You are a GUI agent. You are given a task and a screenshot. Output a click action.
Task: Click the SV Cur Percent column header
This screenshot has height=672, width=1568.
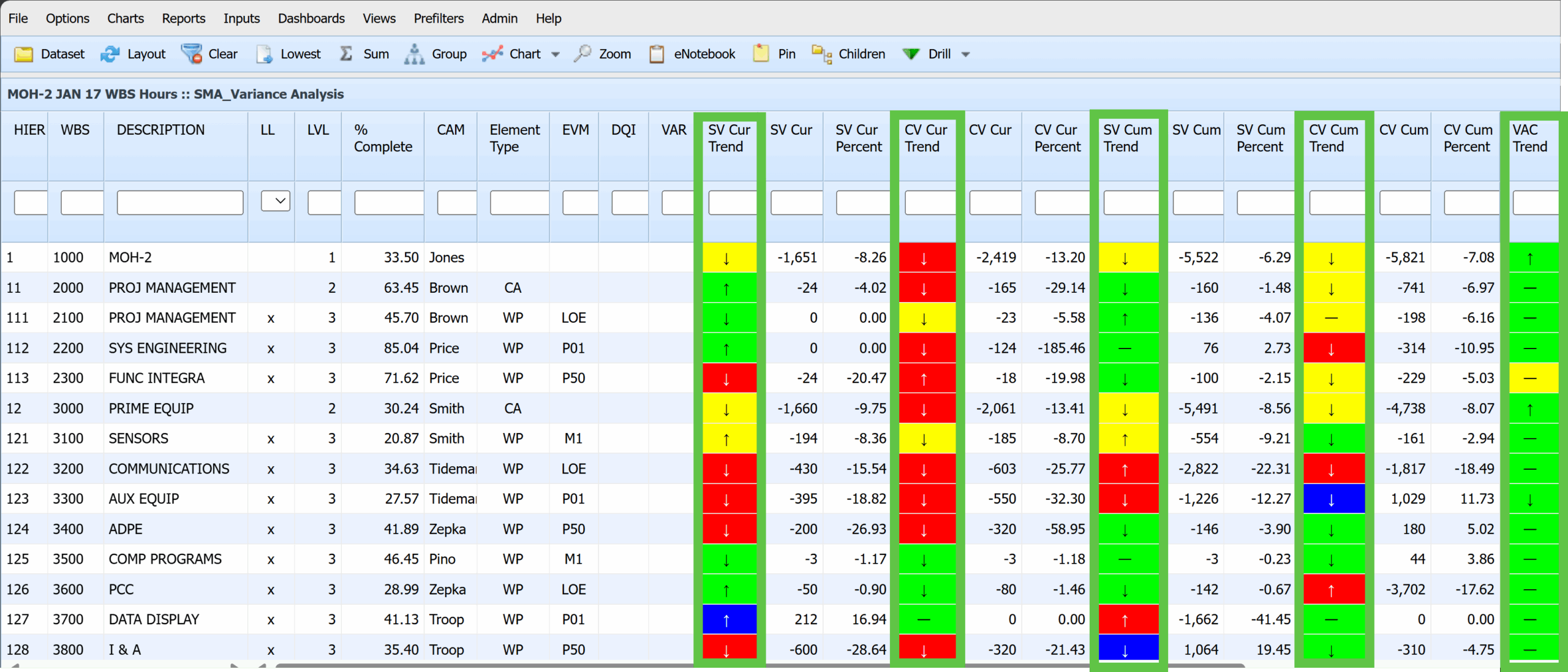(858, 138)
